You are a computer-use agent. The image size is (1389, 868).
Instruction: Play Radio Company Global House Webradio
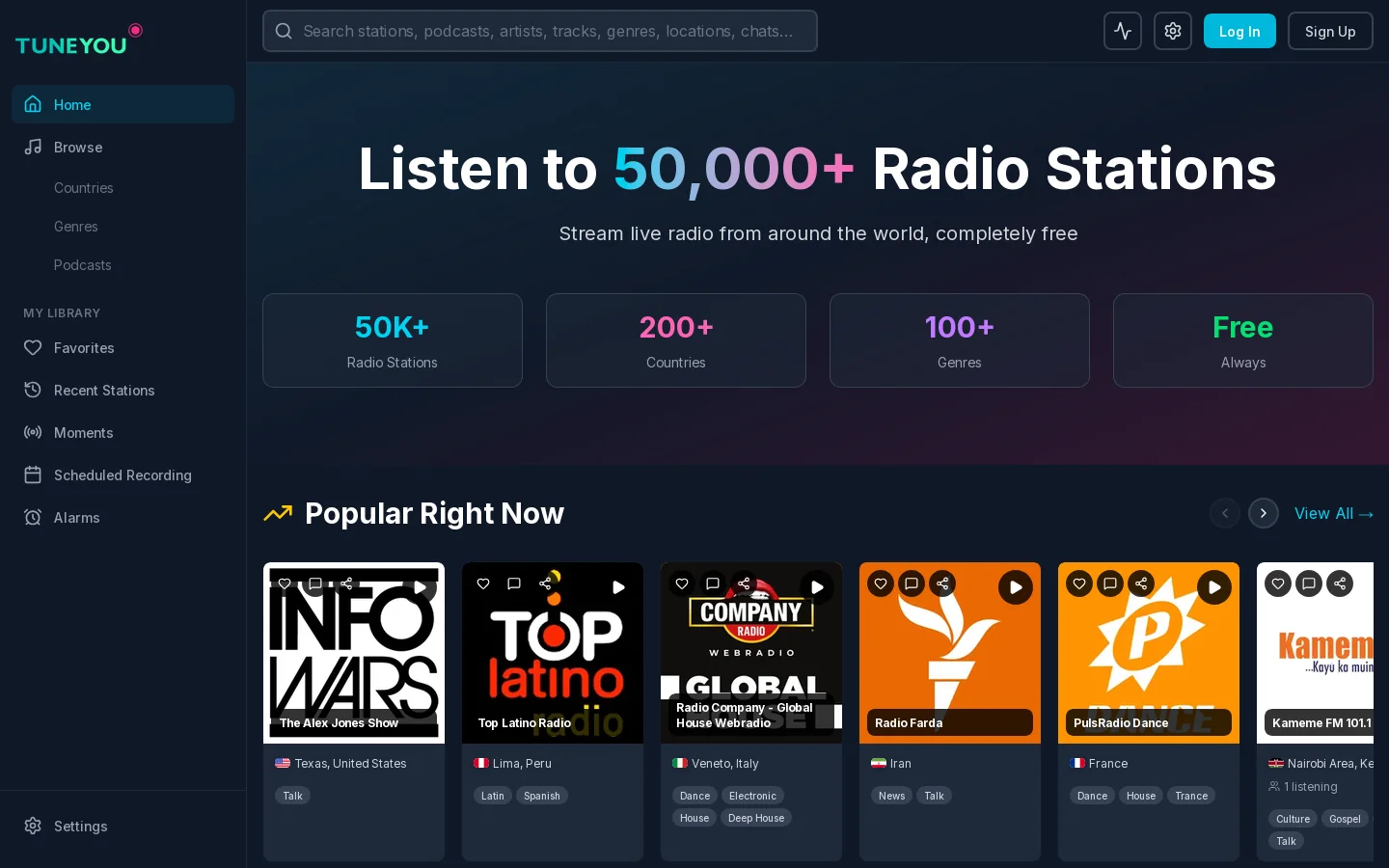point(817,587)
